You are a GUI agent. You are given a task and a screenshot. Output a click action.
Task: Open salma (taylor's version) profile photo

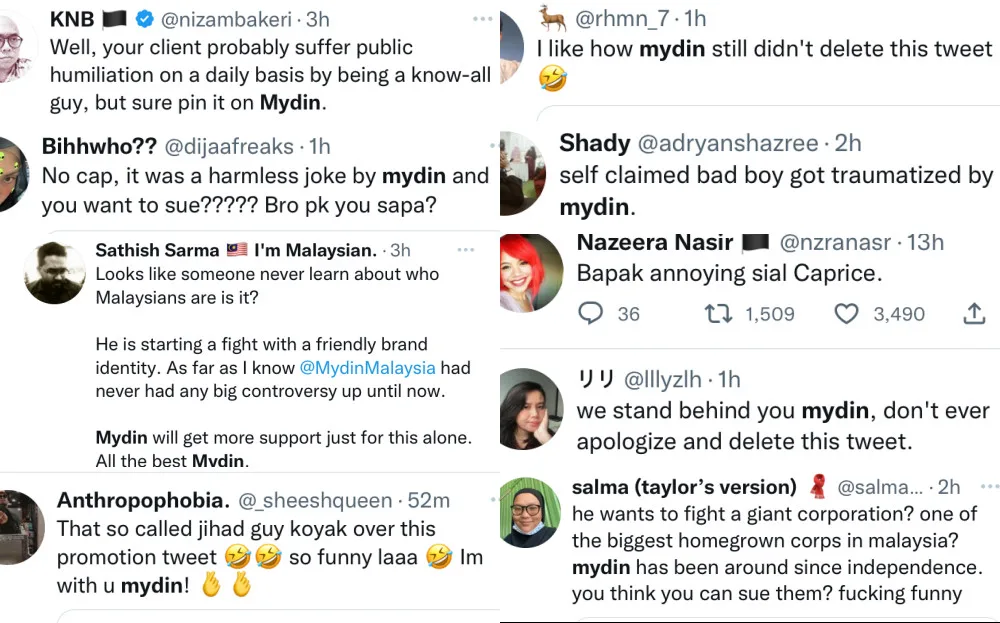530,512
